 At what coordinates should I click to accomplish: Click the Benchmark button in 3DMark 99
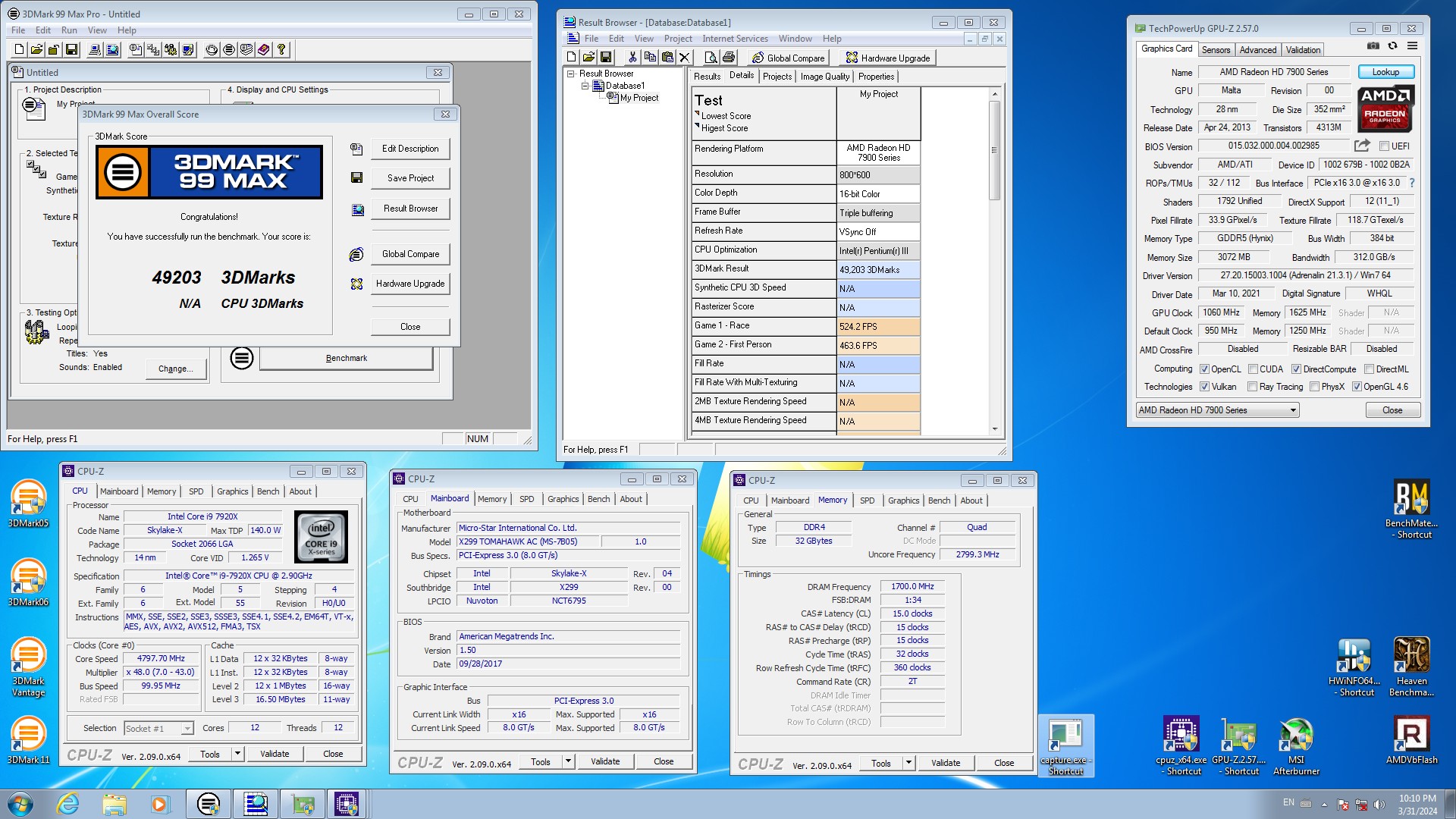tap(347, 358)
